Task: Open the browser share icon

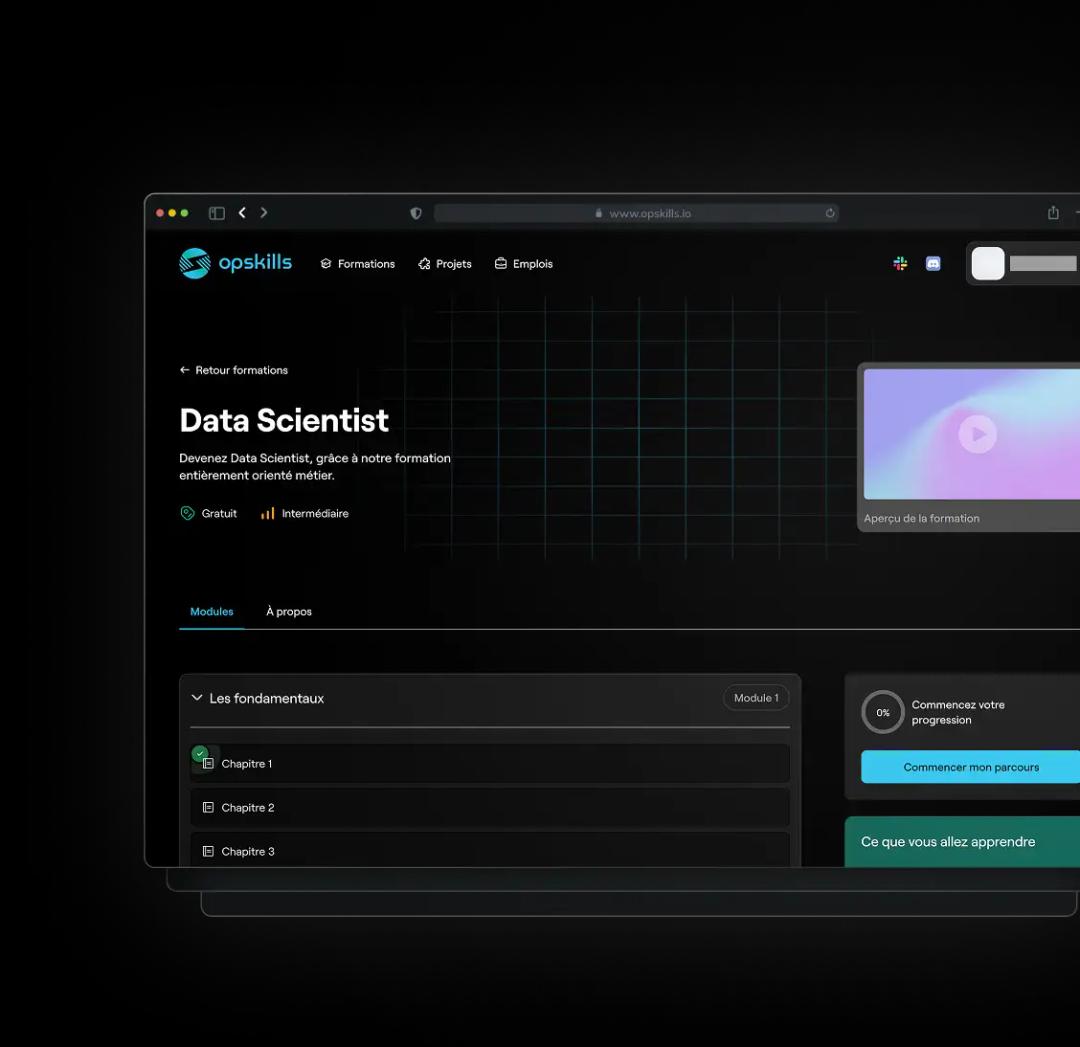Action: pyautogui.click(x=1053, y=213)
